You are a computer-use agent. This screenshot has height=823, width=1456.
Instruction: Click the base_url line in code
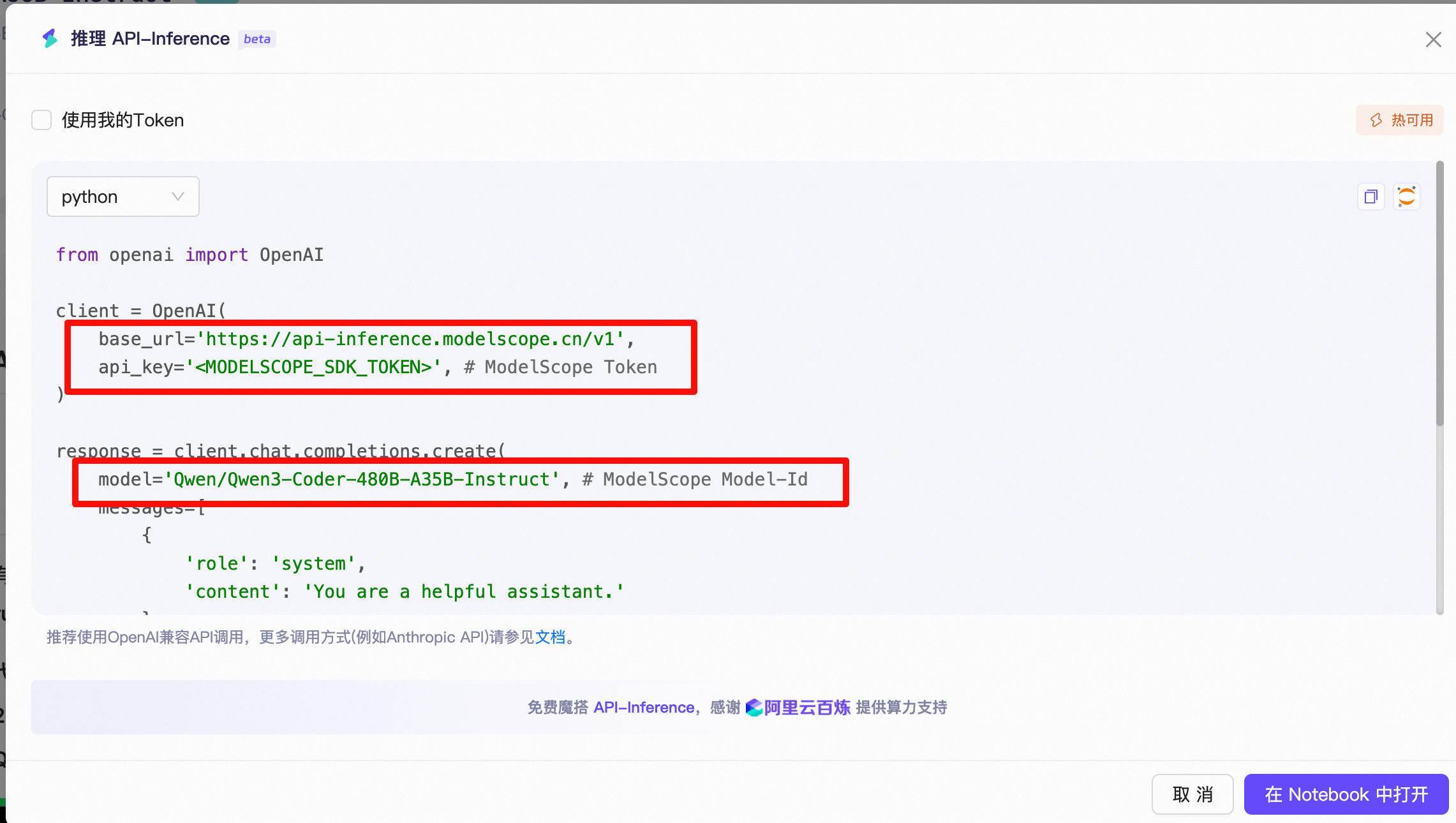tap(365, 339)
